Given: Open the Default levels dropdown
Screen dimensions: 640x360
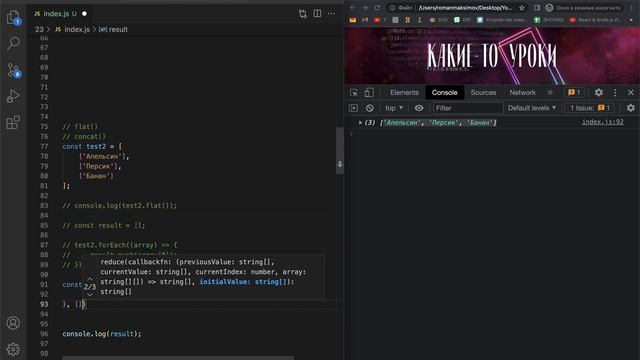Looking at the screenshot, I should click(x=531, y=108).
